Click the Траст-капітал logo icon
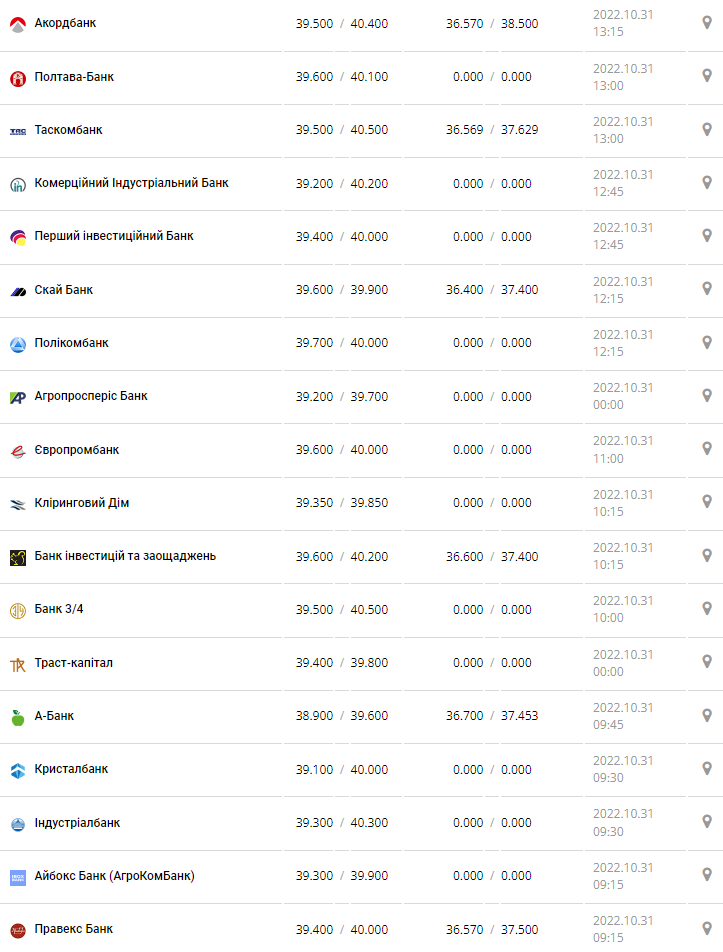Screen dimensions: 723x952 point(17,664)
